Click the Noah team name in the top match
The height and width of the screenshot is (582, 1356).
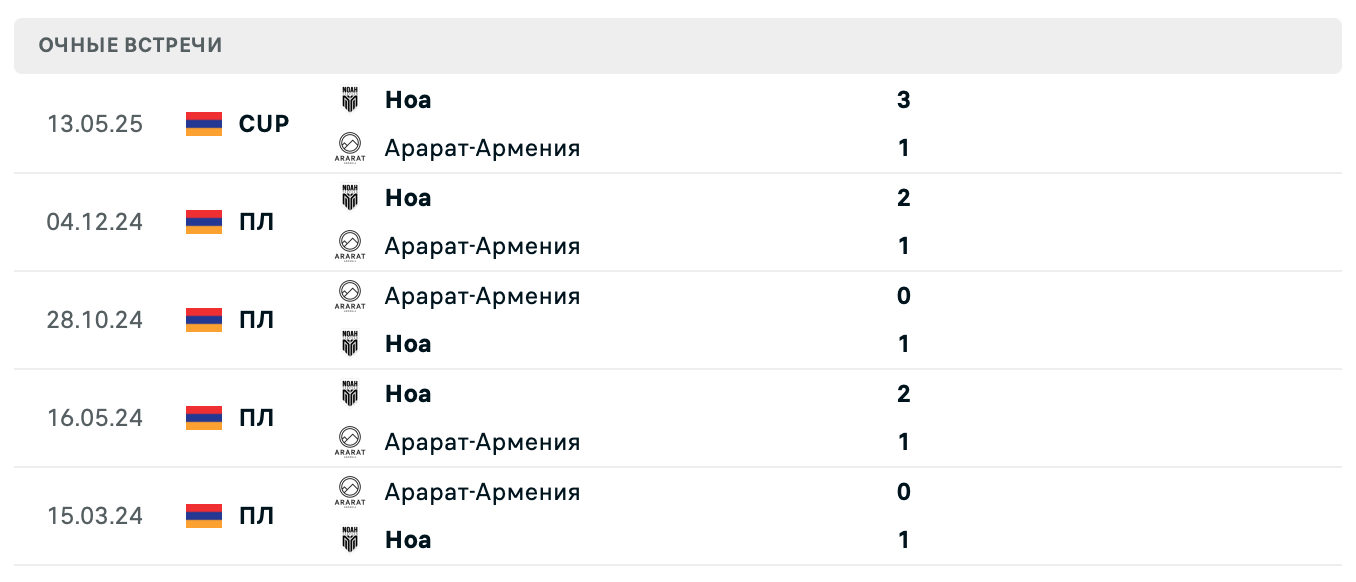[407, 100]
